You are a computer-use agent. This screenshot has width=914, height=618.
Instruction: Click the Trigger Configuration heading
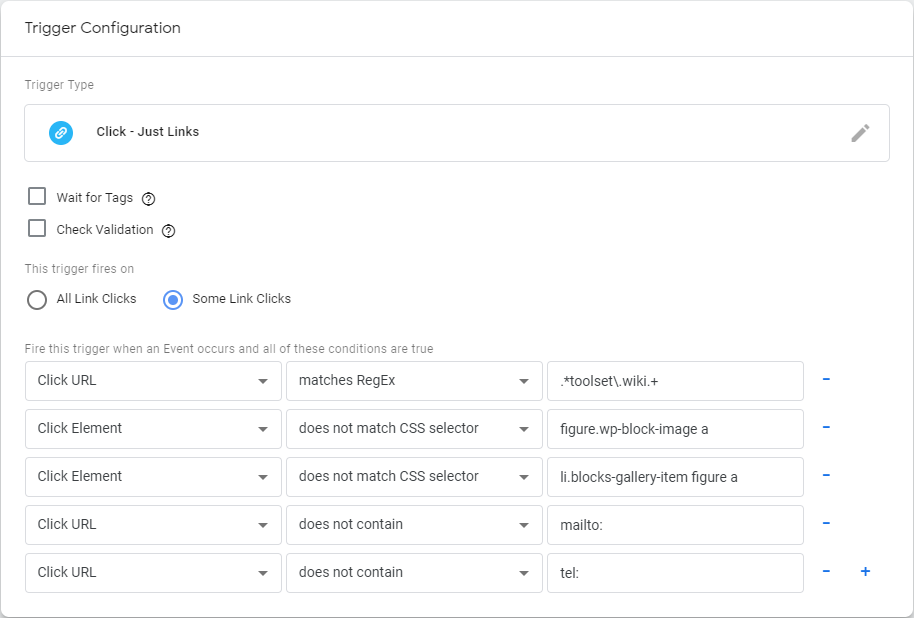coord(103,28)
